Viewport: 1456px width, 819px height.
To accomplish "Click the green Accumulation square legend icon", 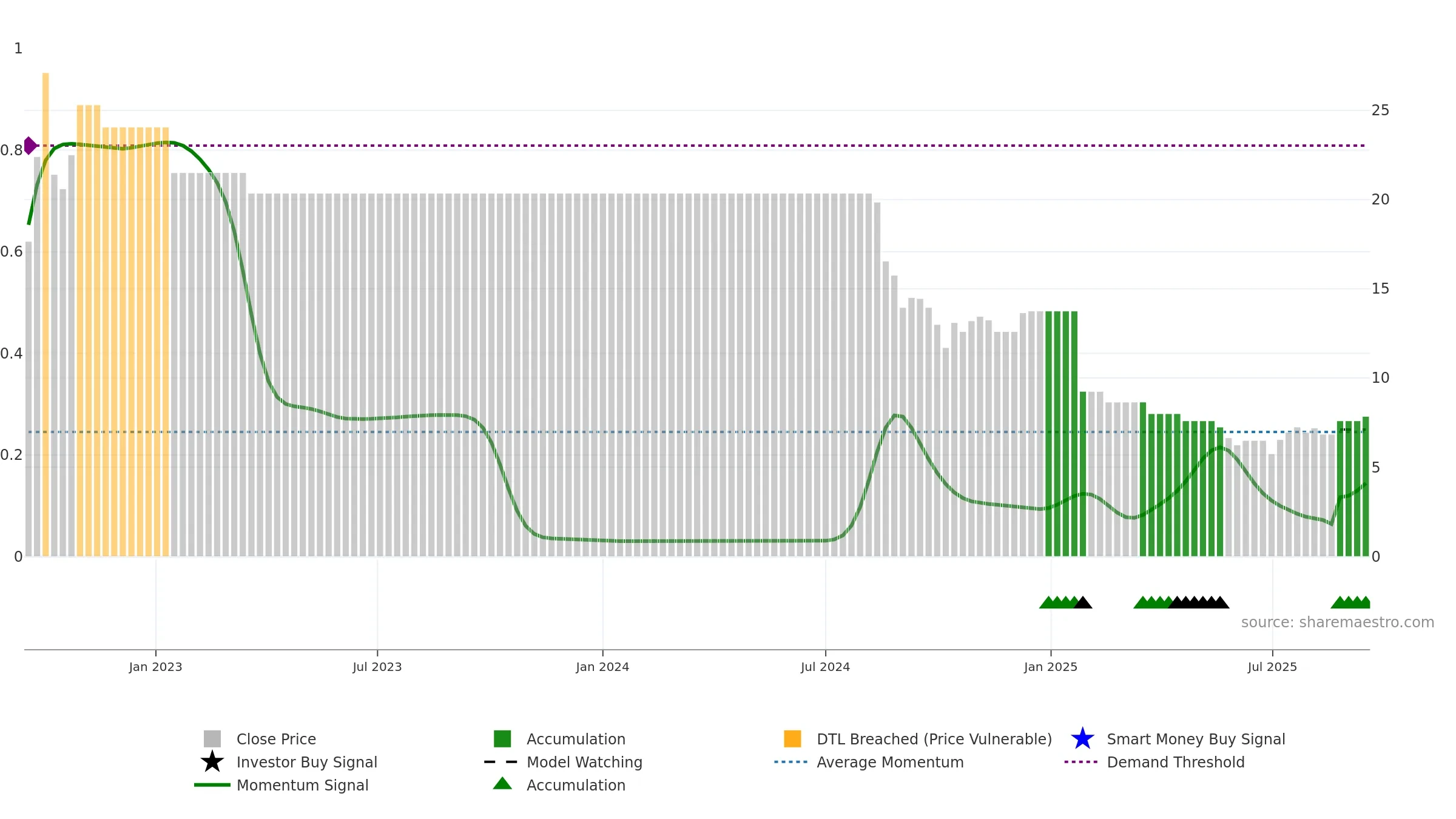I will pyautogui.click(x=502, y=739).
